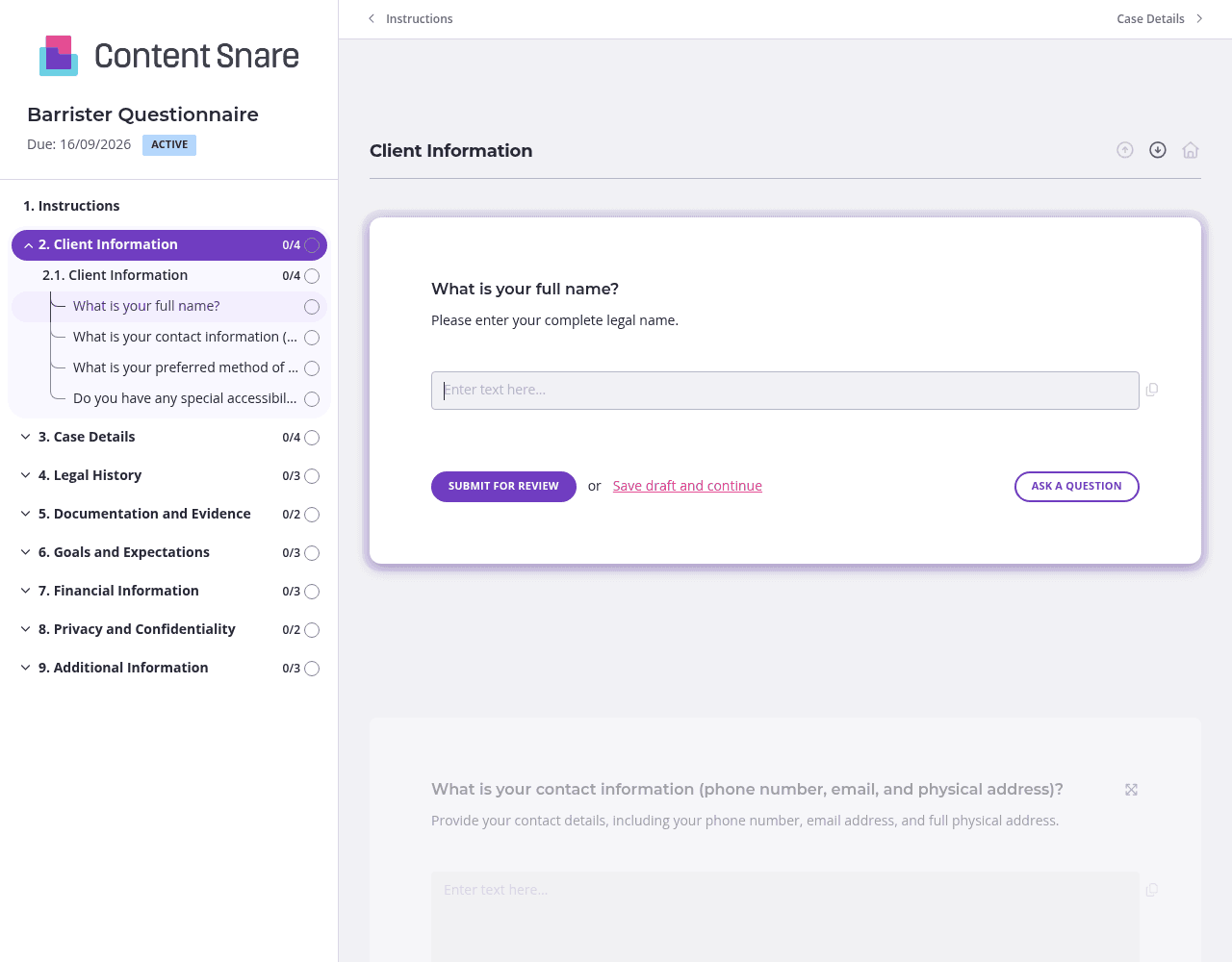Viewport: 1232px width, 962px height.
Task: Click the Content Snare logo icon
Action: [59, 56]
